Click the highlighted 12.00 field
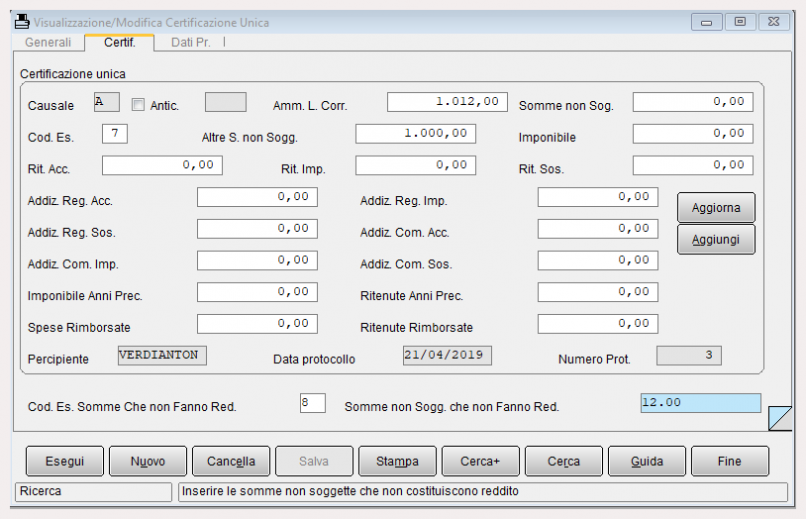 pyautogui.click(x=701, y=403)
